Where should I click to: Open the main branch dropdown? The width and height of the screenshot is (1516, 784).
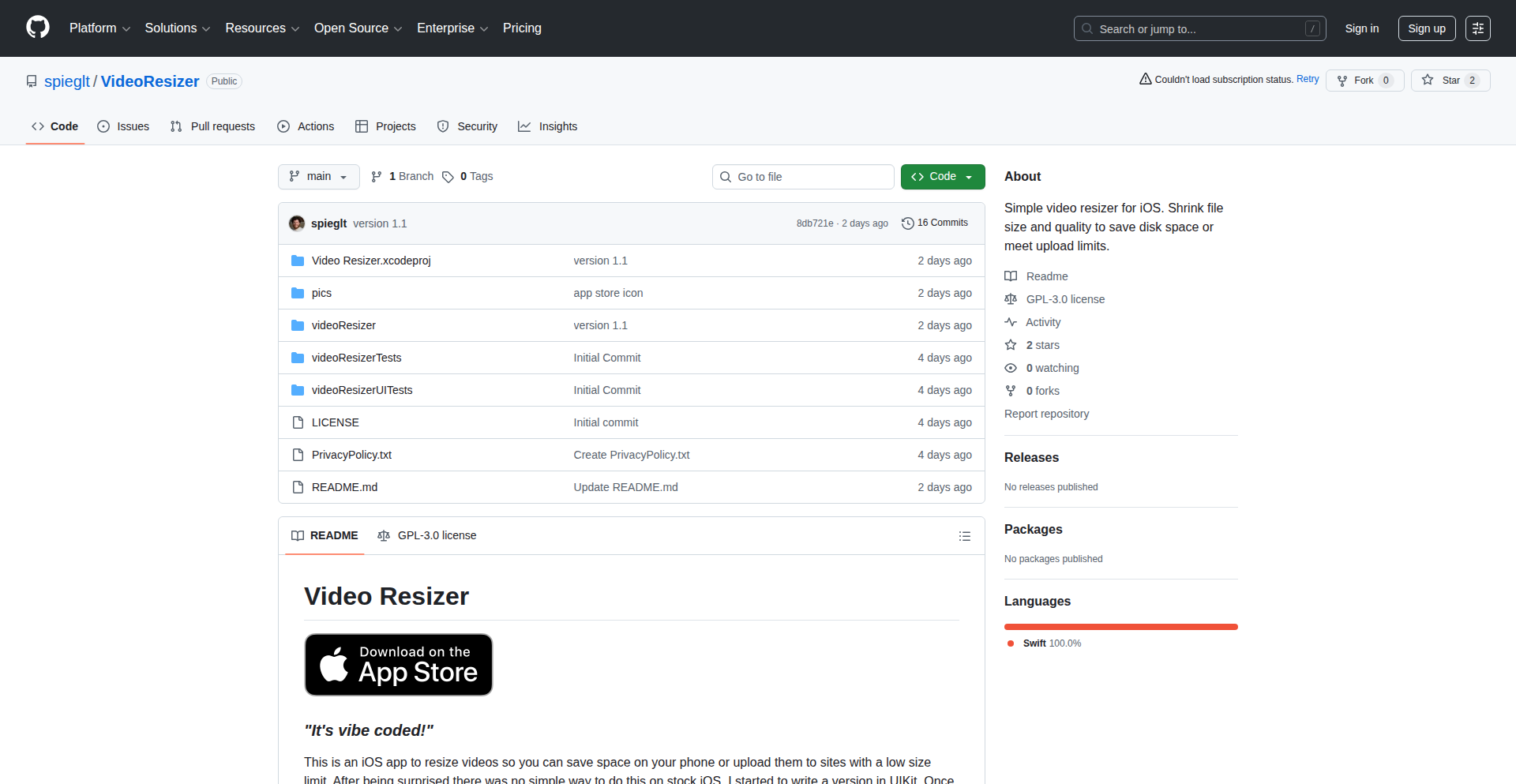point(318,177)
